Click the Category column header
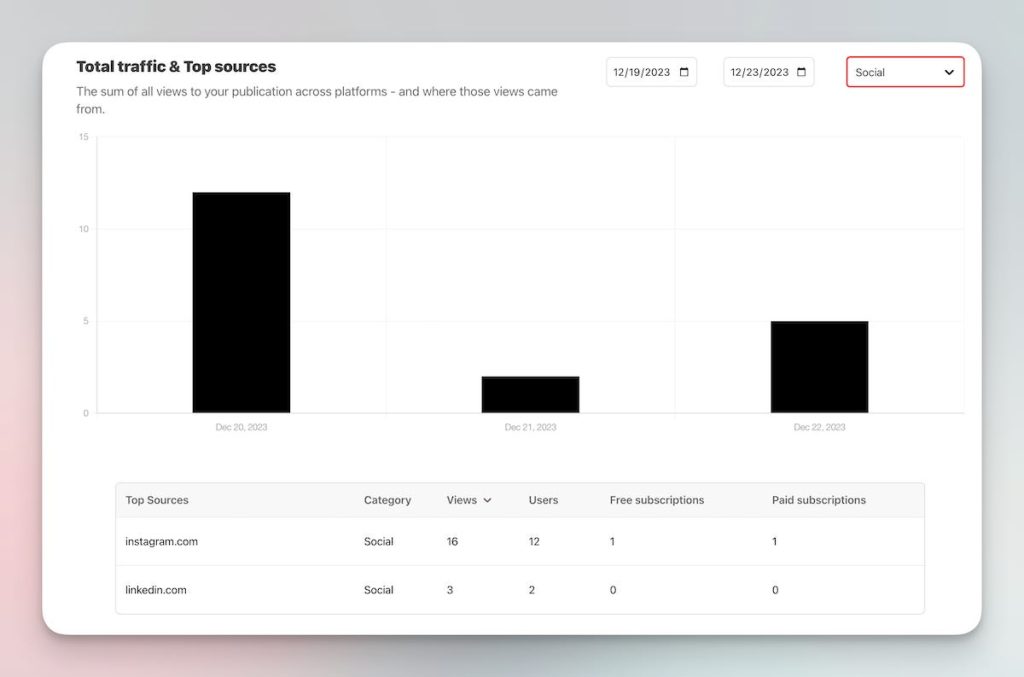 [387, 500]
